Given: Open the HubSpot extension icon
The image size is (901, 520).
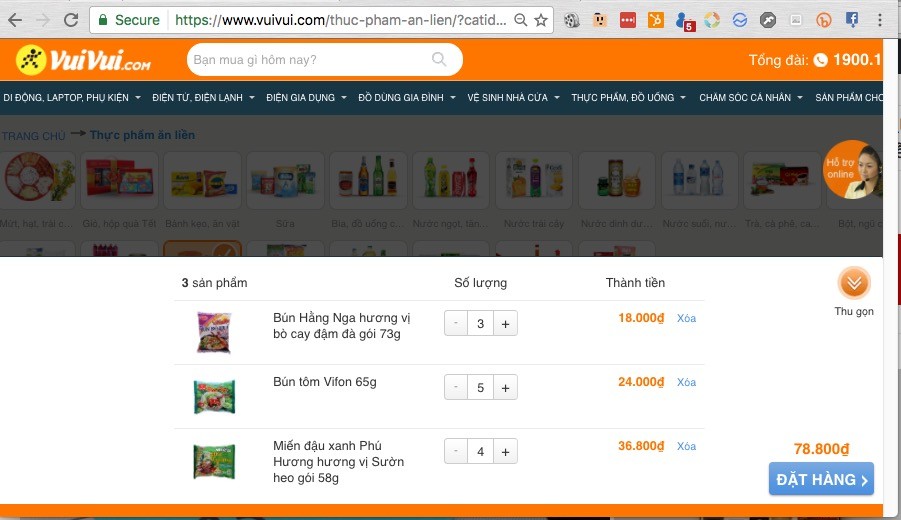Looking at the screenshot, I should point(656,20).
